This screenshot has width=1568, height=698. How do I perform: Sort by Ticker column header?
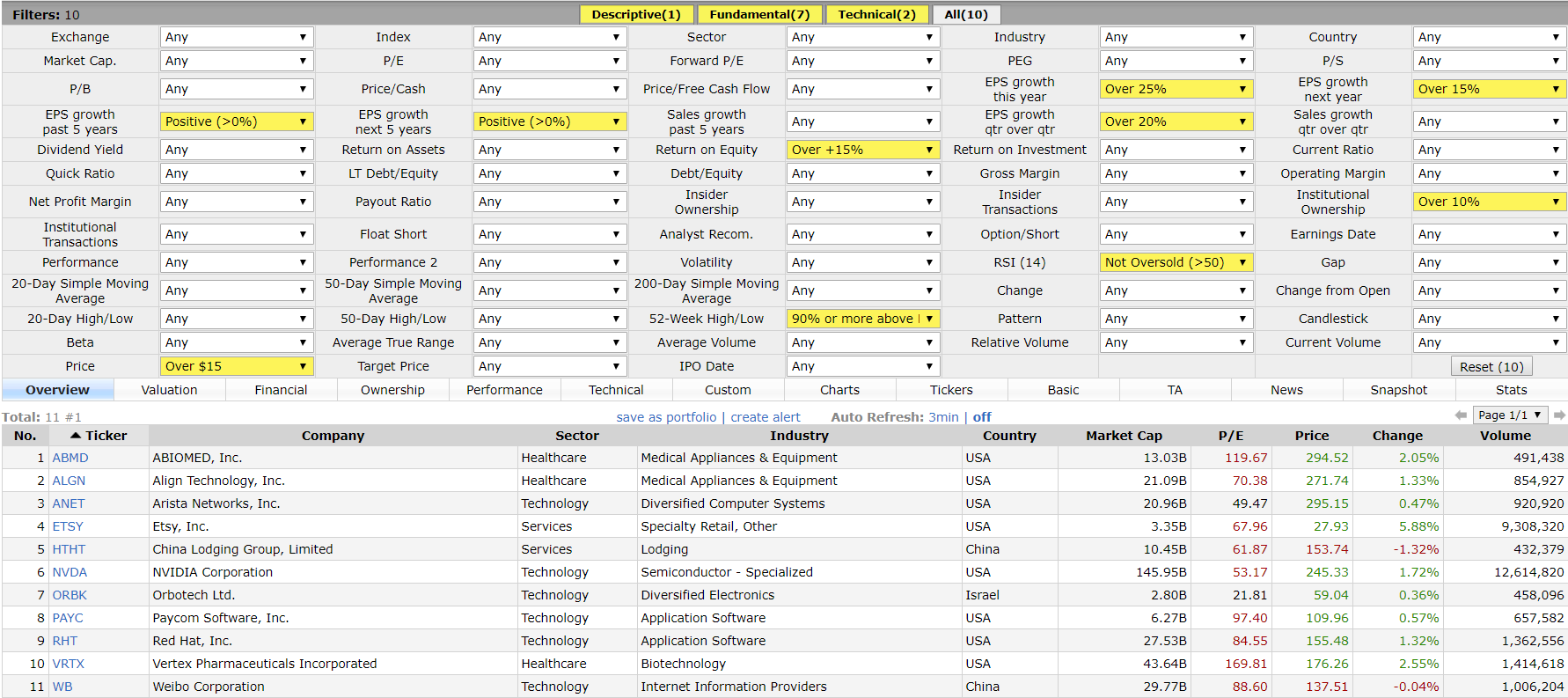[99, 436]
